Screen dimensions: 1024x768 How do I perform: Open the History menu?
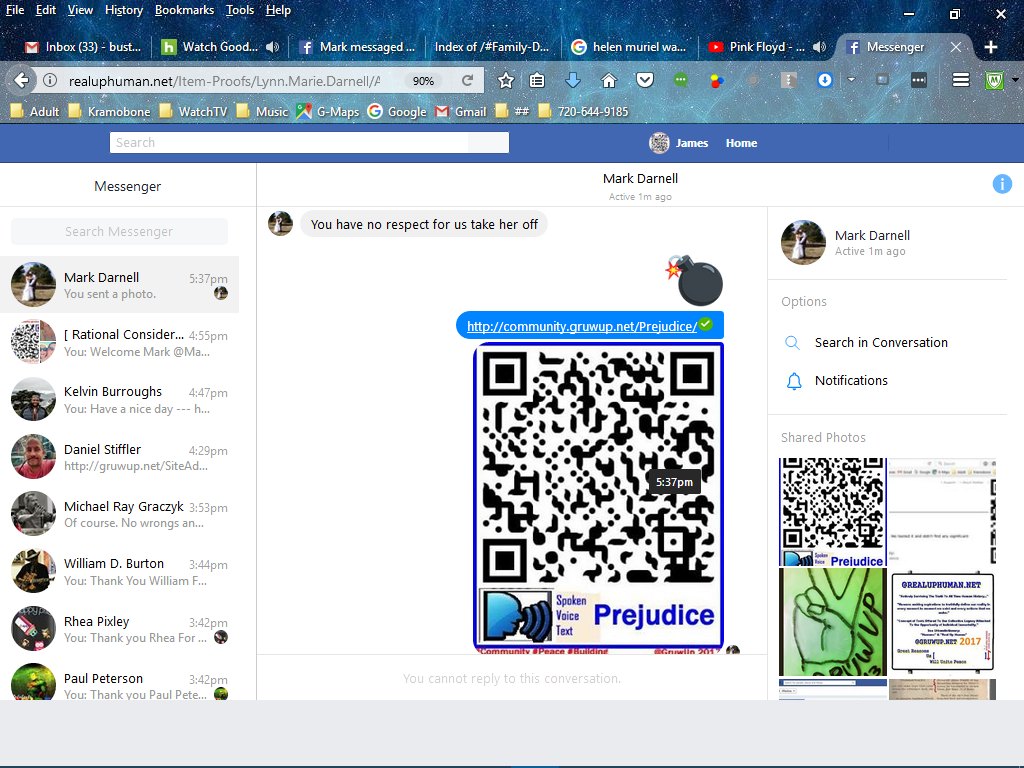124,10
